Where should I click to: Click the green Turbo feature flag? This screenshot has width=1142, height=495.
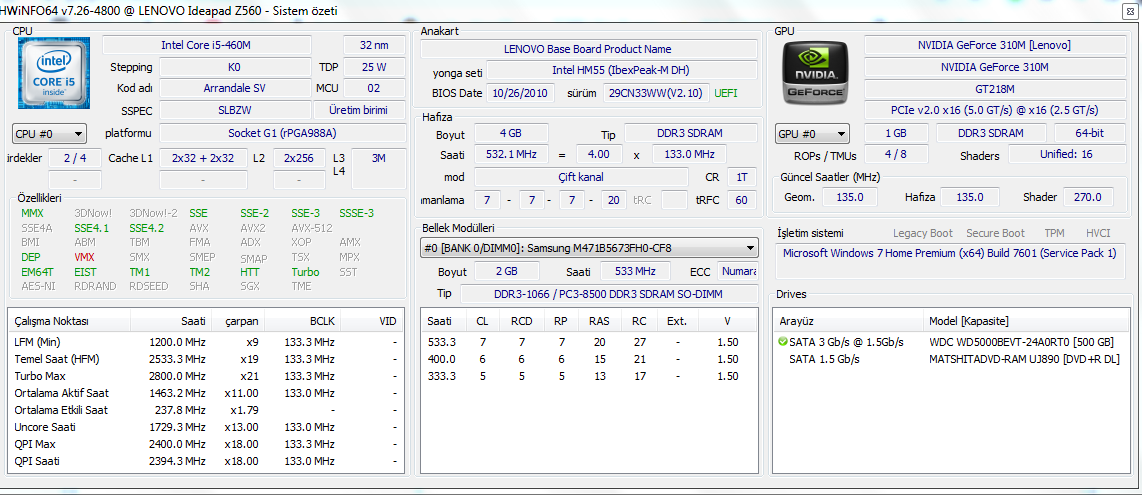305,272
